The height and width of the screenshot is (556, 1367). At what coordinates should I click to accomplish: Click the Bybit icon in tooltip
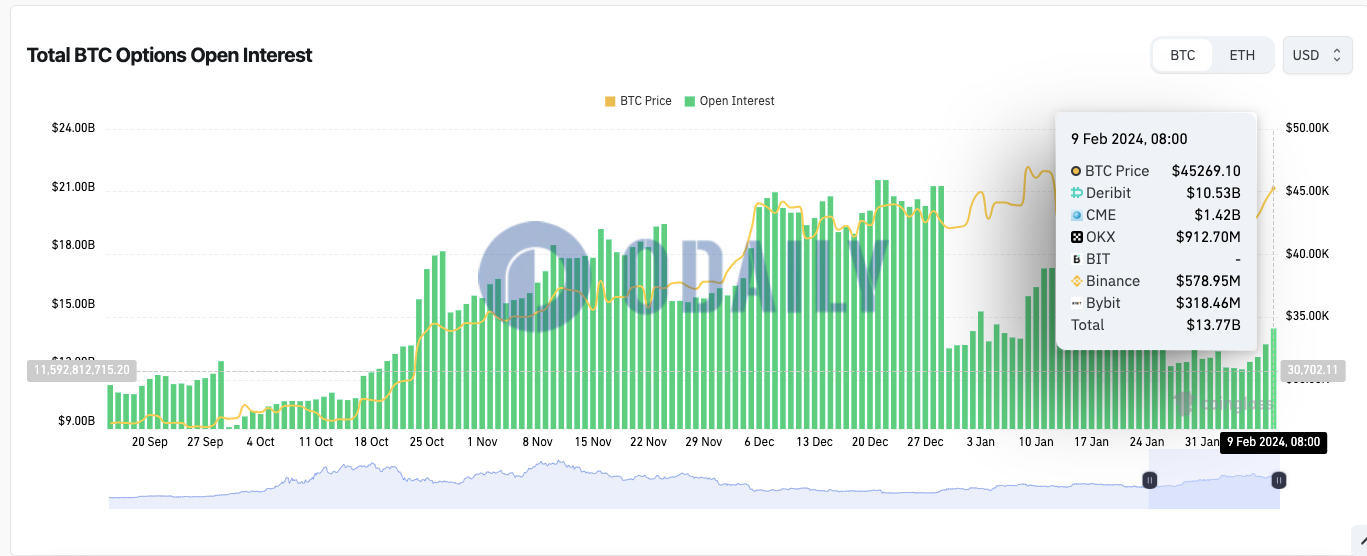1076,303
